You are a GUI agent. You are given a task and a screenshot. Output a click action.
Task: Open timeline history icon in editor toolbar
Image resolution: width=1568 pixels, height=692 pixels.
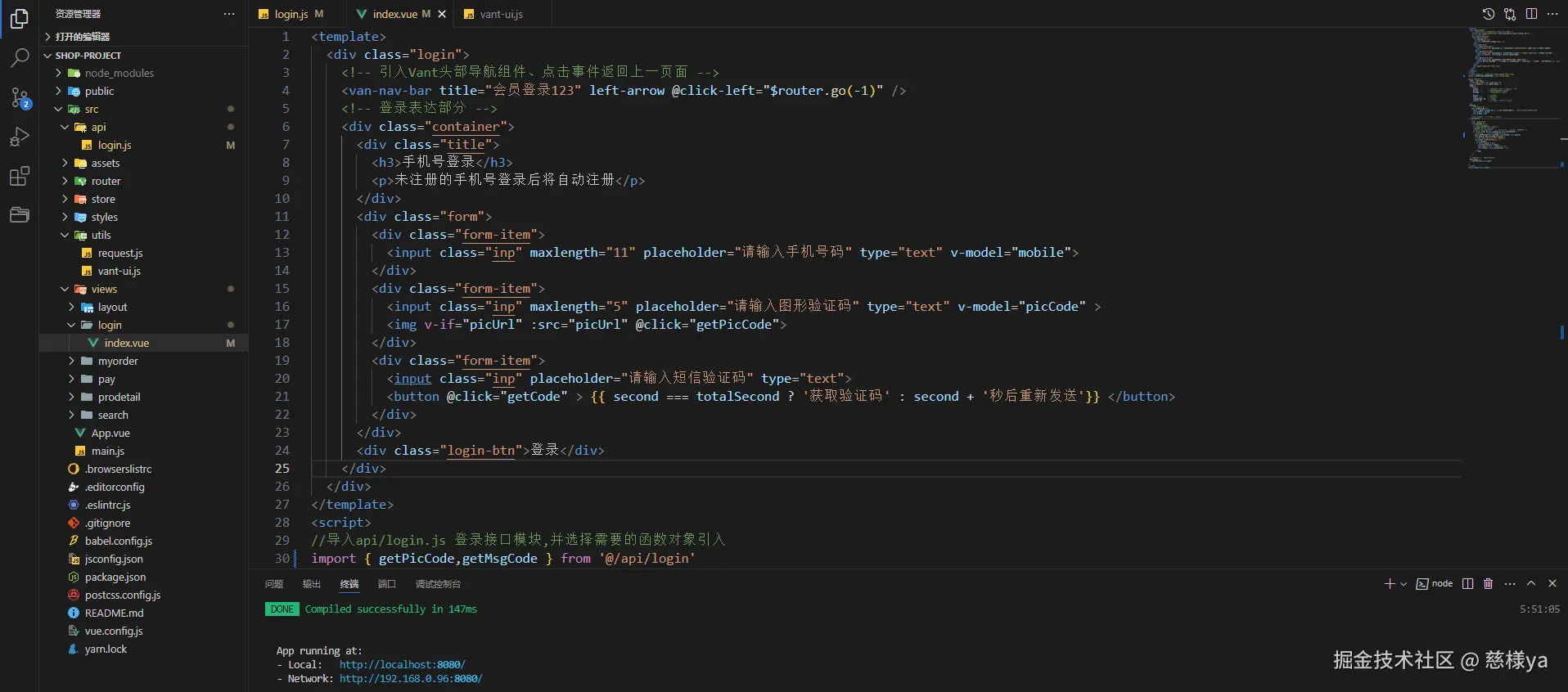pos(1489,14)
